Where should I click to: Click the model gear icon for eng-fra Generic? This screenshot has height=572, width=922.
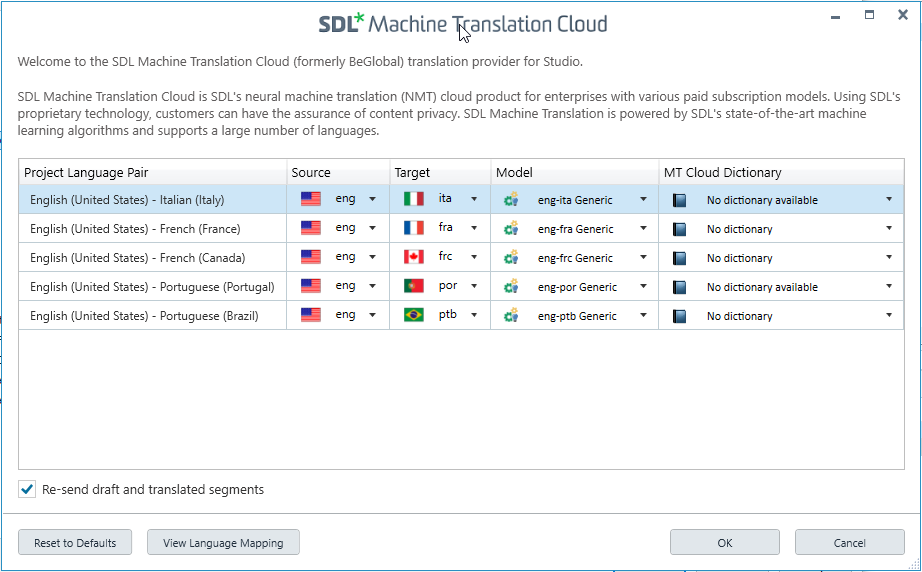click(x=511, y=228)
